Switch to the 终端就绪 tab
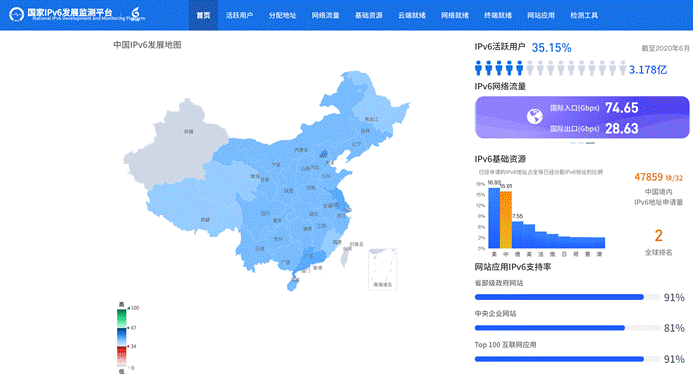The width and height of the screenshot is (693, 383). [498, 15]
